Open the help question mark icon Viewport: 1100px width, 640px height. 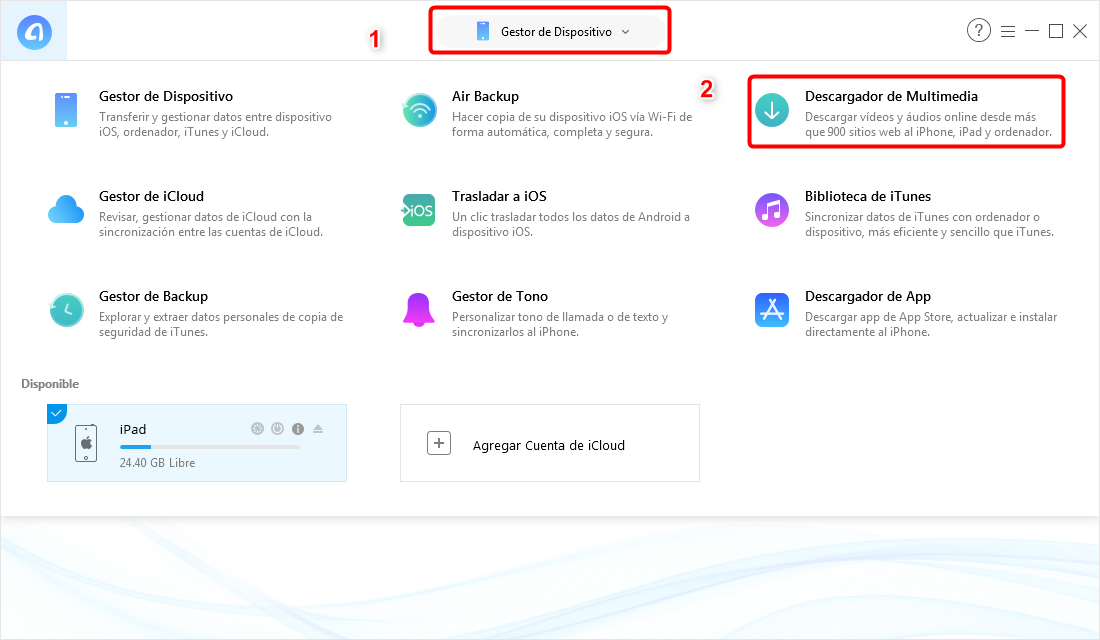(979, 30)
